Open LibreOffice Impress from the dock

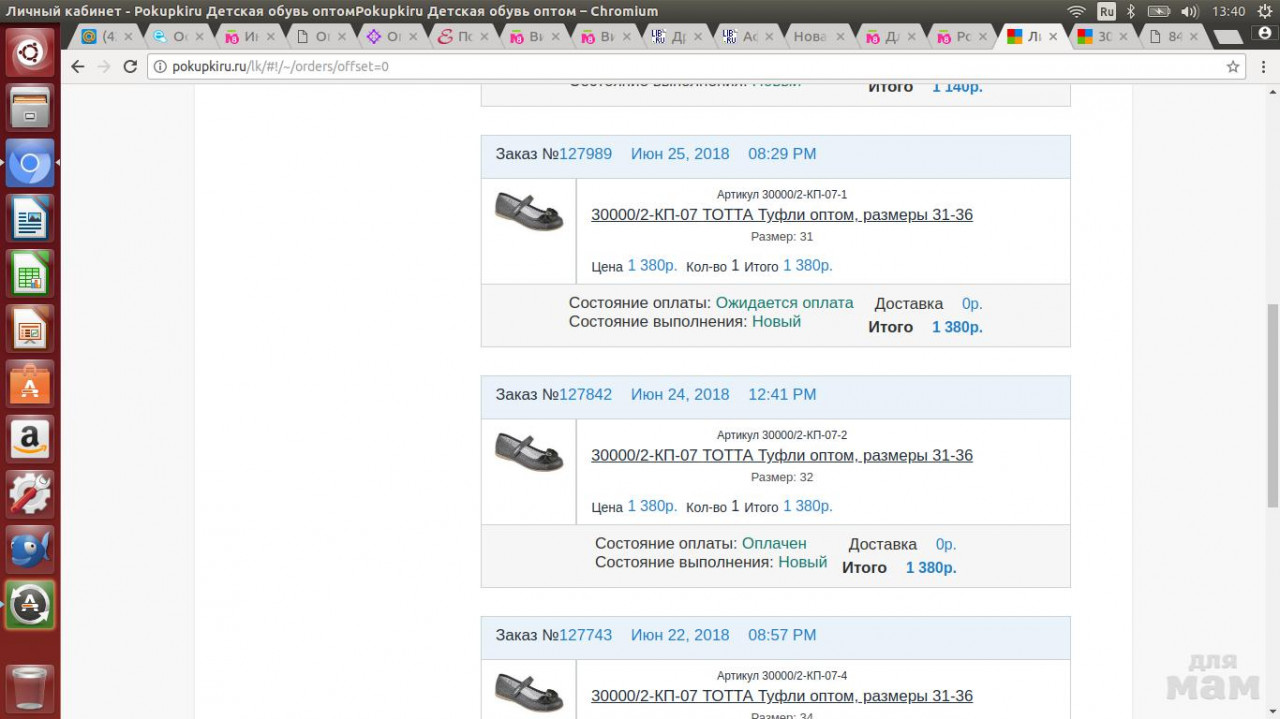click(x=30, y=329)
